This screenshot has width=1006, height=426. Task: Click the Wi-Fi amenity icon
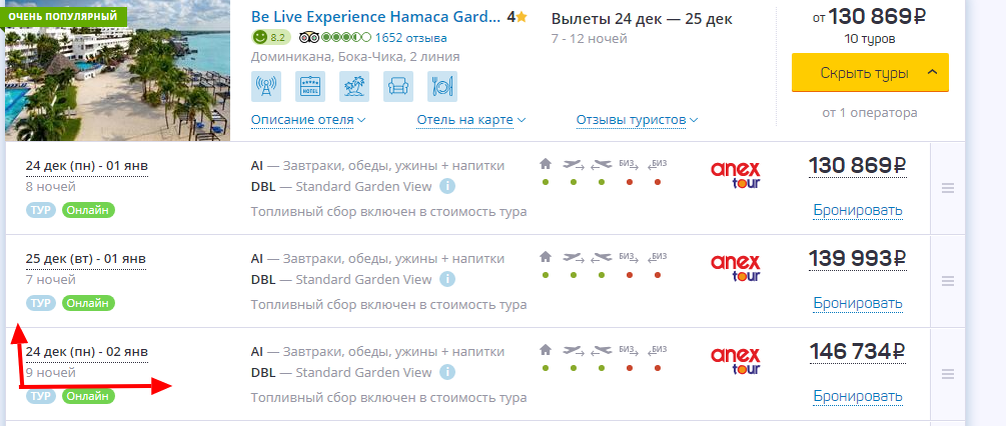coord(266,86)
